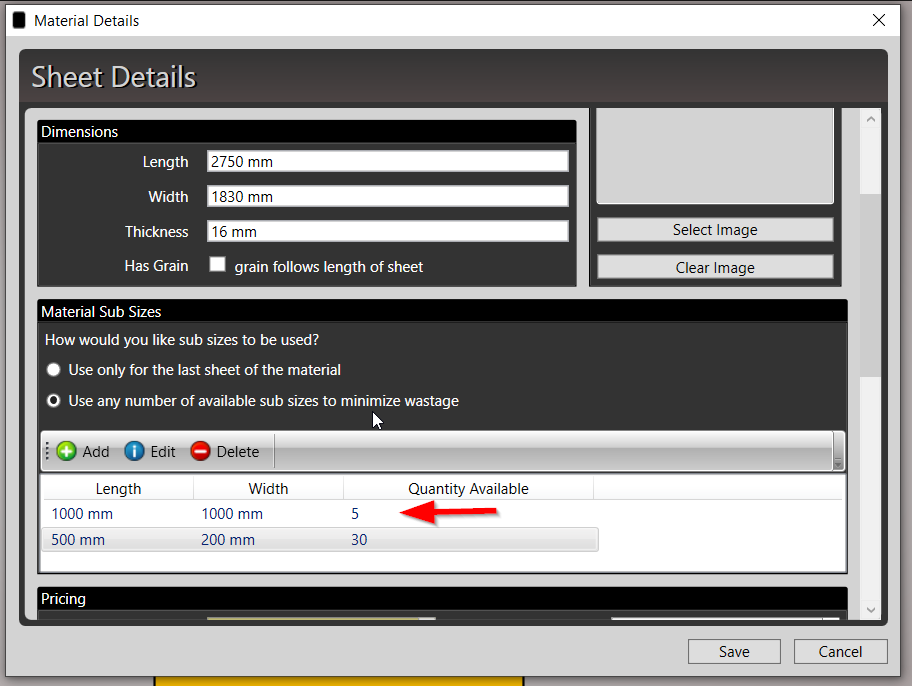The height and width of the screenshot is (686, 912).
Task: Click the Dimensions section header
Action: (x=307, y=131)
